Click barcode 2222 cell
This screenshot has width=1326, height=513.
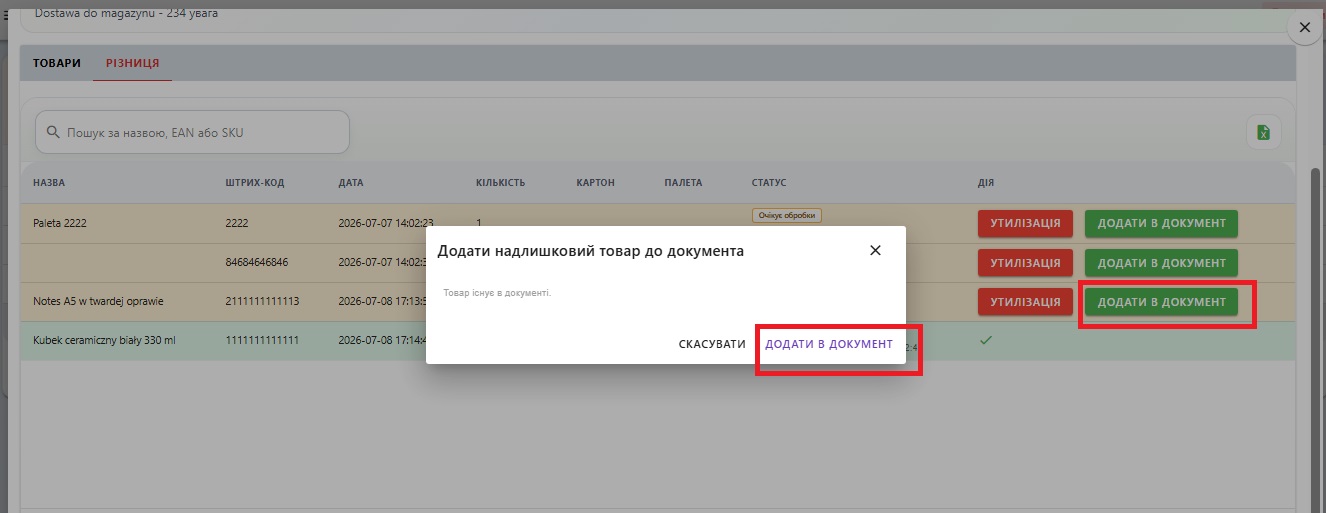(237, 223)
